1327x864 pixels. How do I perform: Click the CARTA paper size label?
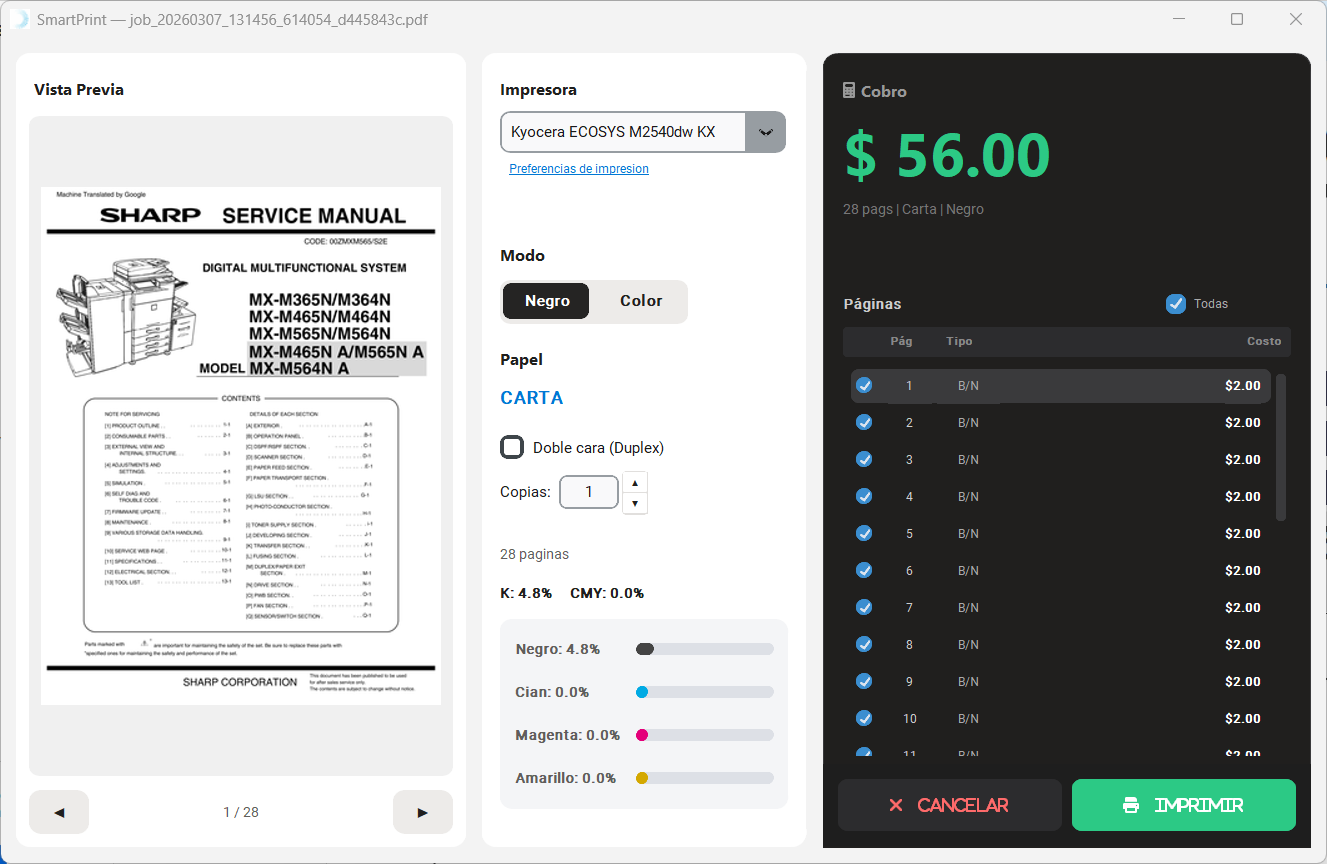point(531,397)
